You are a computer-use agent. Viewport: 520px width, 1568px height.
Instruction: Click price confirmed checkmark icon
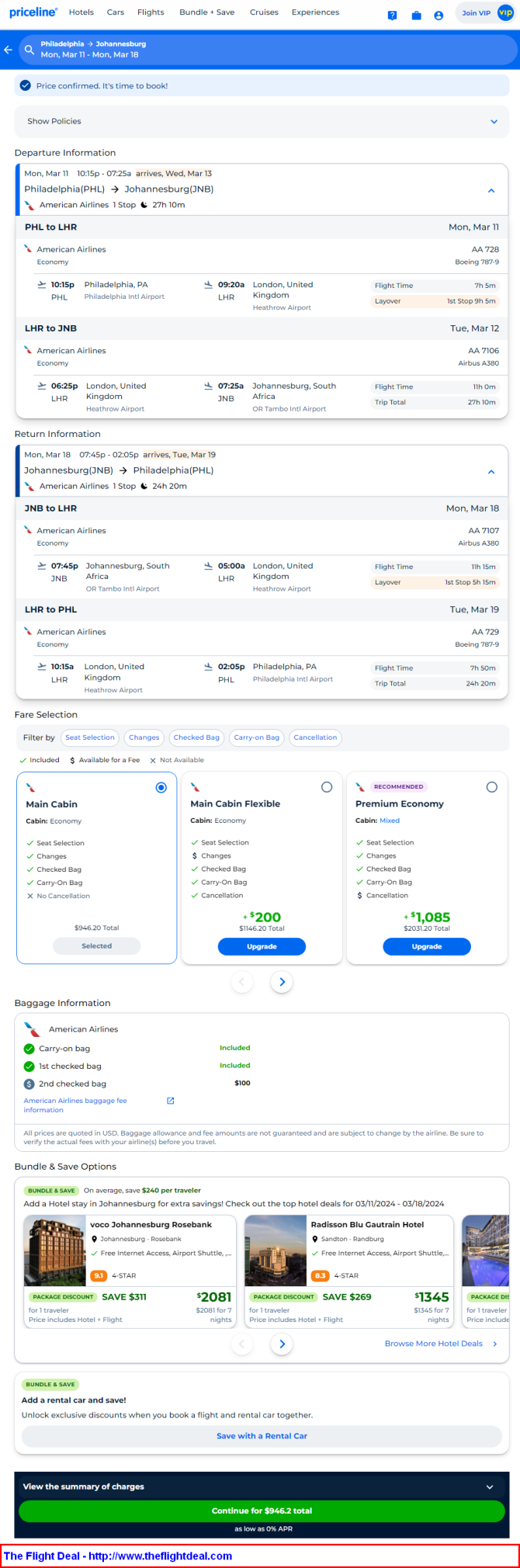26,85
